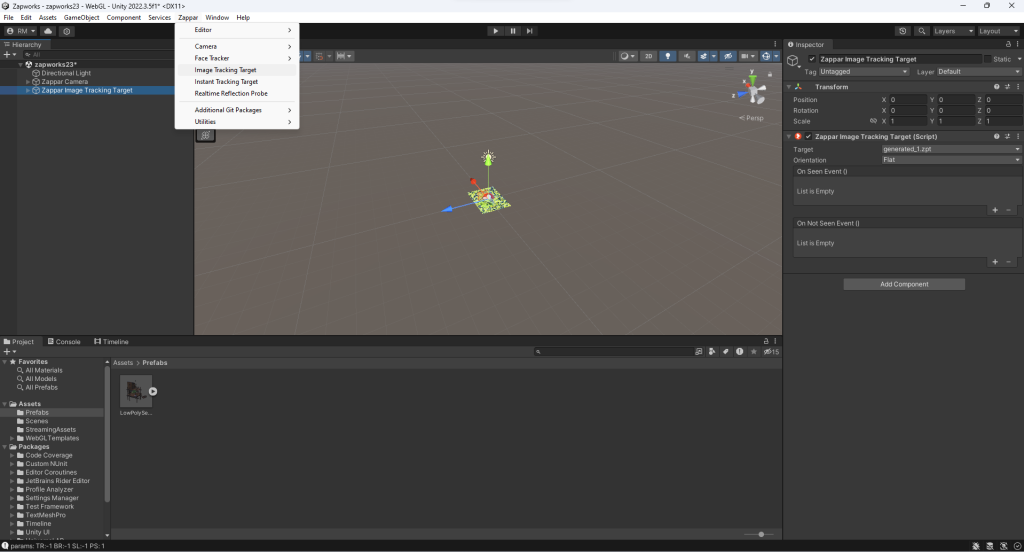The height and width of the screenshot is (552, 1024).
Task: Collapse the zapworks23 scene in Hierarchy
Action: 20,65
